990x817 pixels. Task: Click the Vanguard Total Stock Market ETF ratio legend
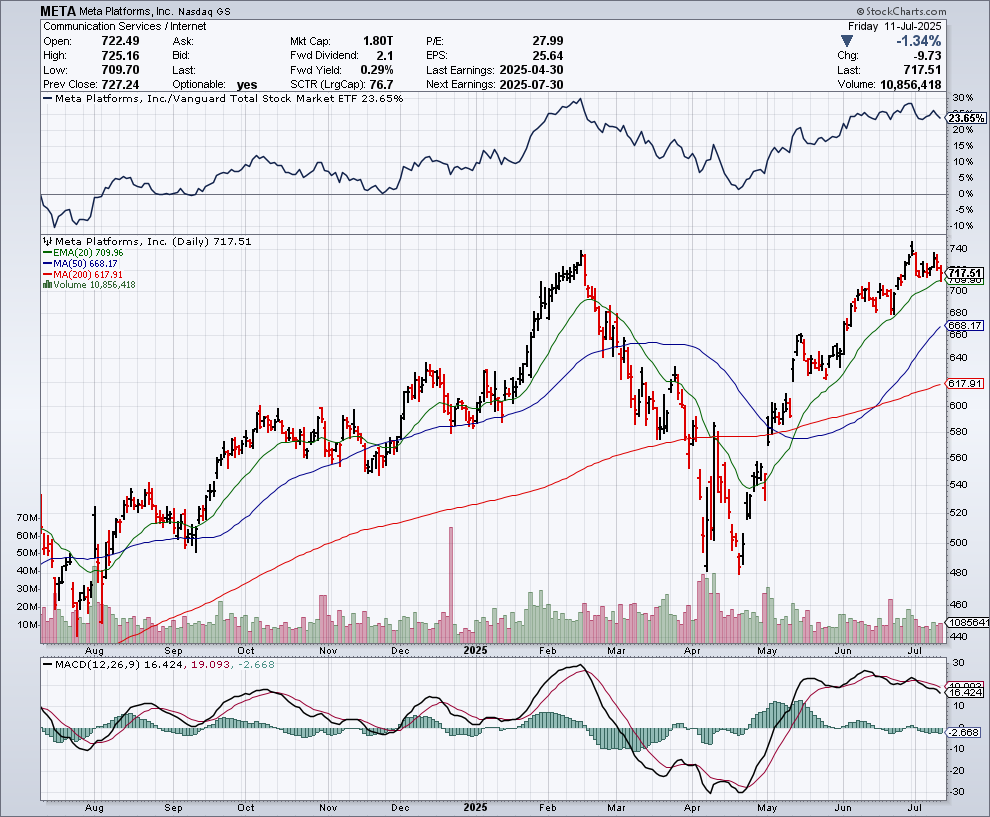[229, 98]
